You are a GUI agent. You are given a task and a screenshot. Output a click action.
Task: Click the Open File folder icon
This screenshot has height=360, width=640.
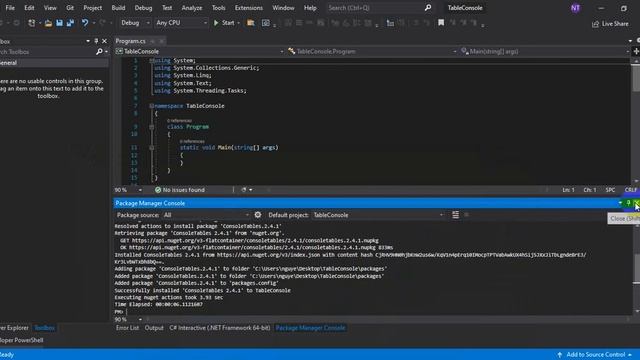click(x=48, y=23)
